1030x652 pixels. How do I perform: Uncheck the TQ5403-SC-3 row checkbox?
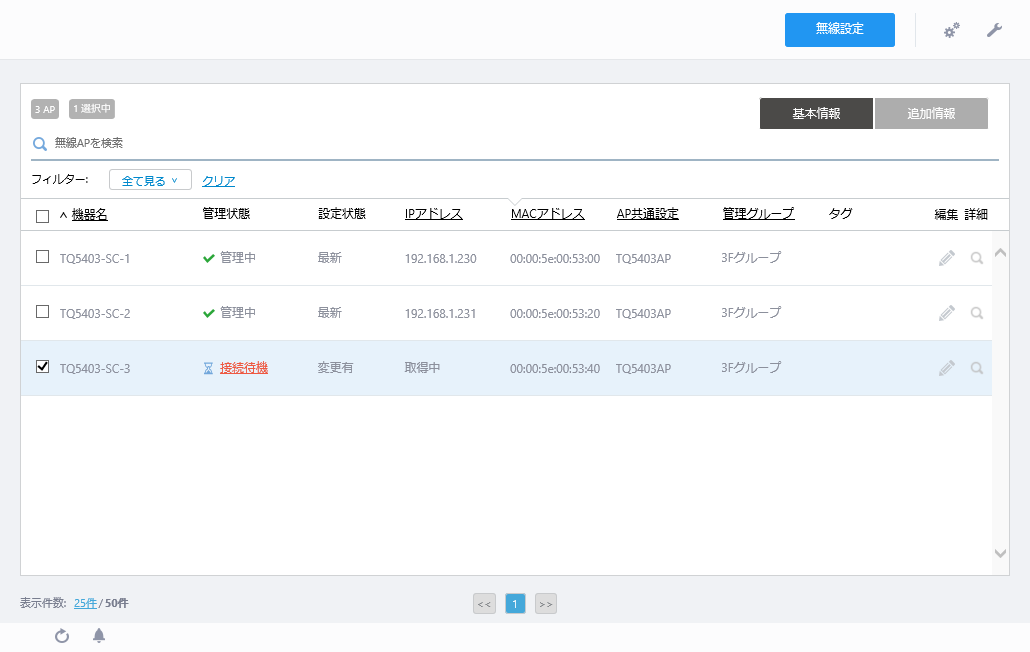point(43,366)
